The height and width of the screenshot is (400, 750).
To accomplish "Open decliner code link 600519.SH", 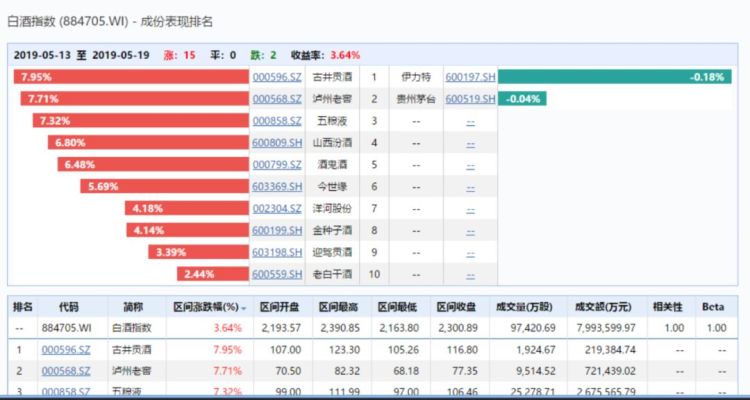I will click(x=470, y=99).
